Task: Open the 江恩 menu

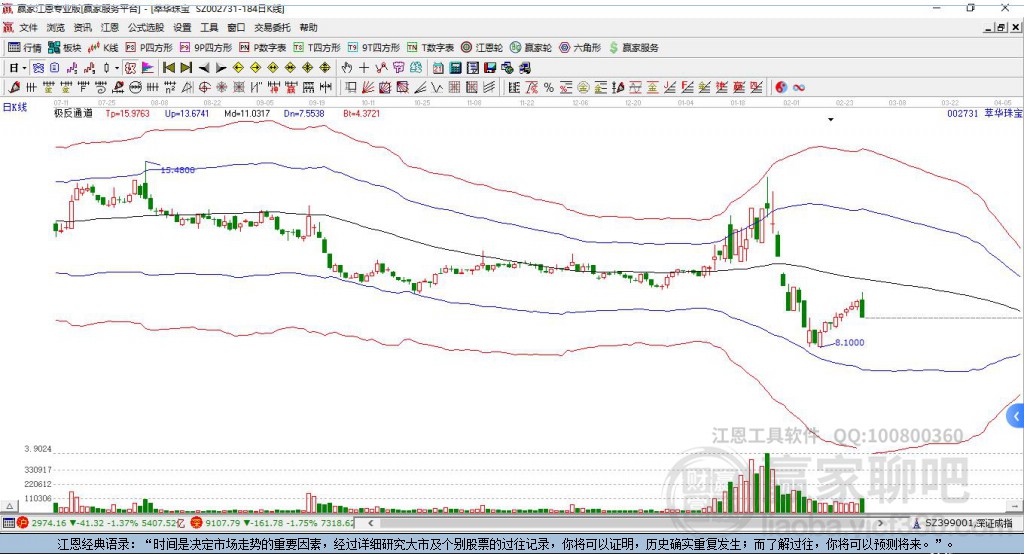Action: point(110,27)
